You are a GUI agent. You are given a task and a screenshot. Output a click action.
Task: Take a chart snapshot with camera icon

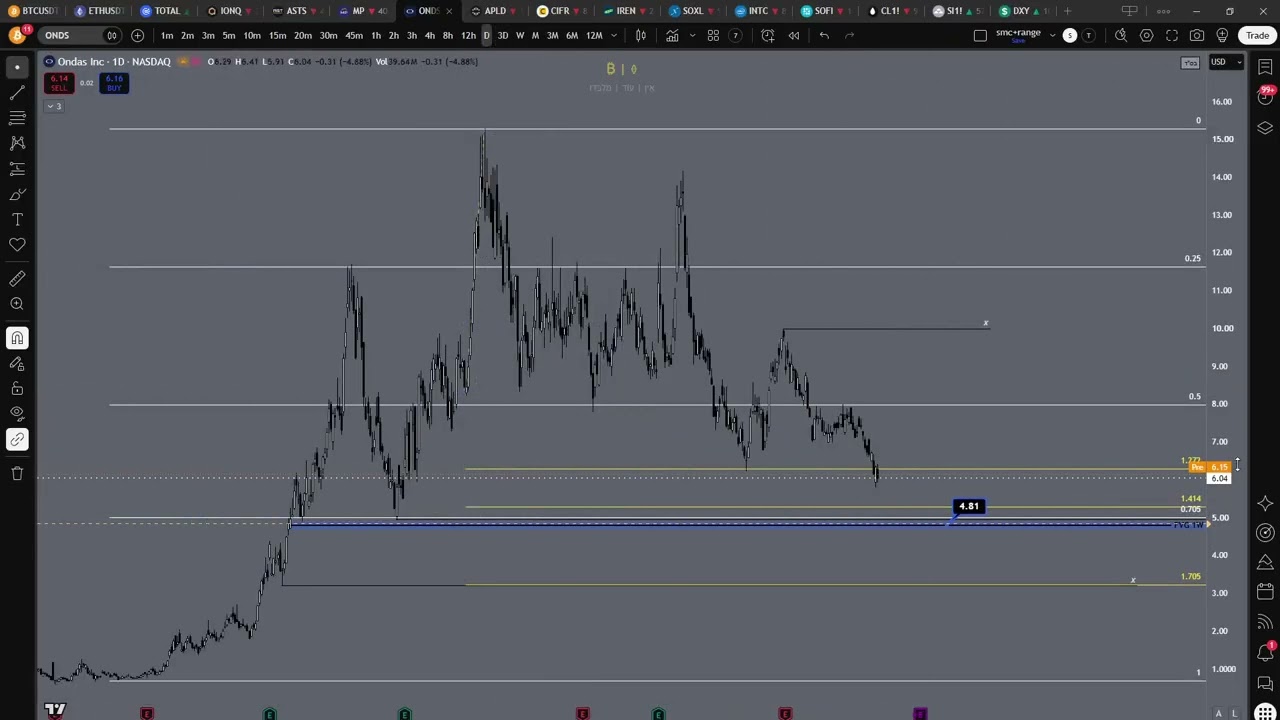(x=1197, y=36)
